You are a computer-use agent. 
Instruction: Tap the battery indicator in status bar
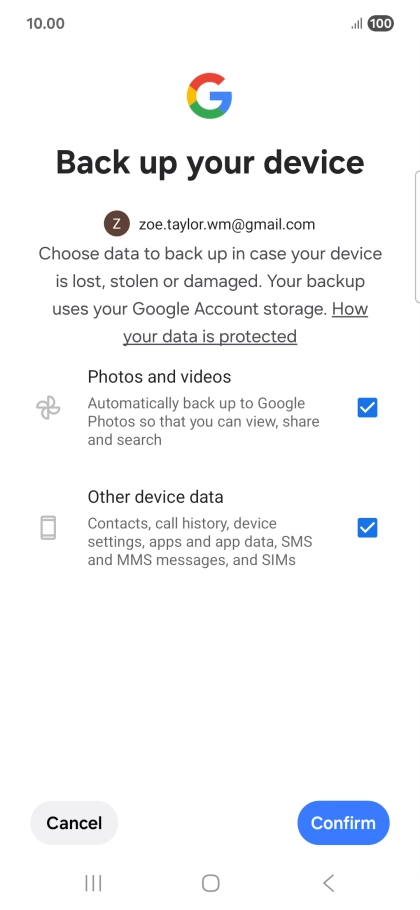[381, 24]
